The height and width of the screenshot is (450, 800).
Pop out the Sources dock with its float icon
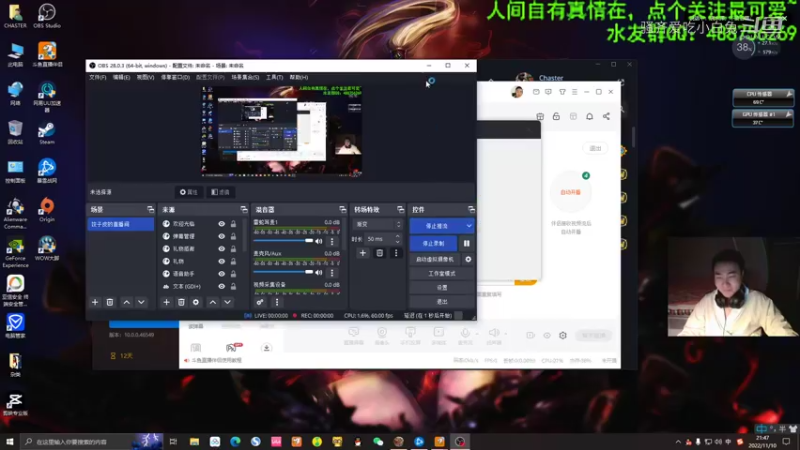click(x=244, y=210)
